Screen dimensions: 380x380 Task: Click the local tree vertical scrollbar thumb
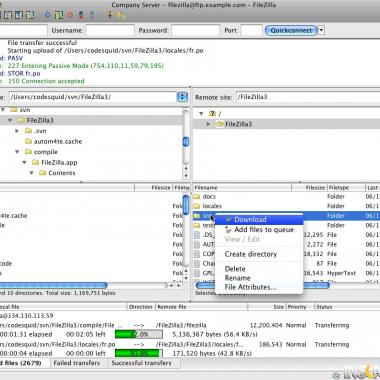tap(186, 142)
